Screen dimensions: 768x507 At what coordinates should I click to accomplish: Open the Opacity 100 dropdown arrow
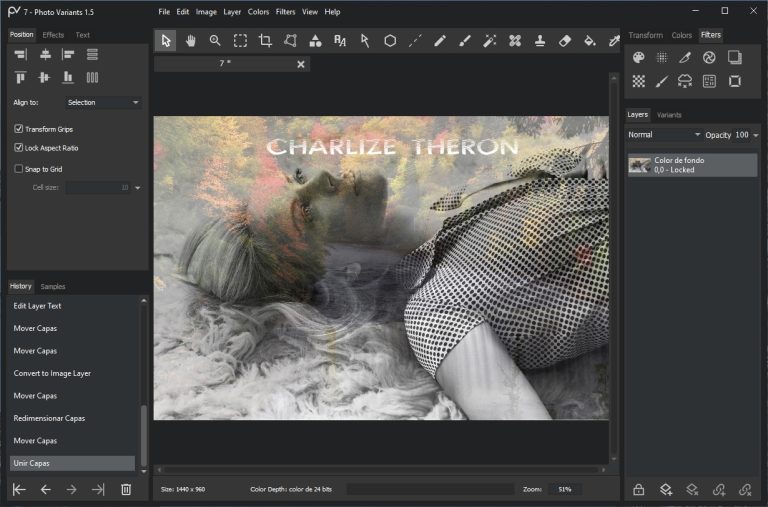[756, 135]
